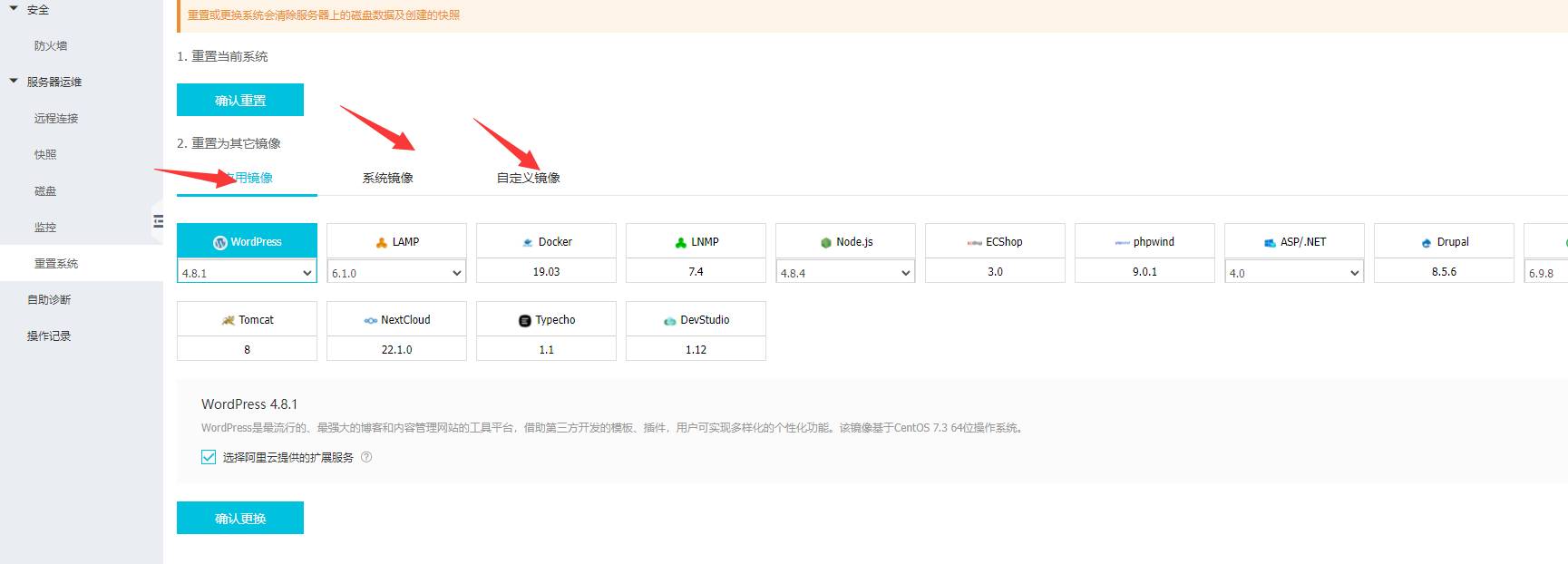The width and height of the screenshot is (1568, 564).
Task: Switch to the 自定义镜像 tab
Action: coord(528,178)
